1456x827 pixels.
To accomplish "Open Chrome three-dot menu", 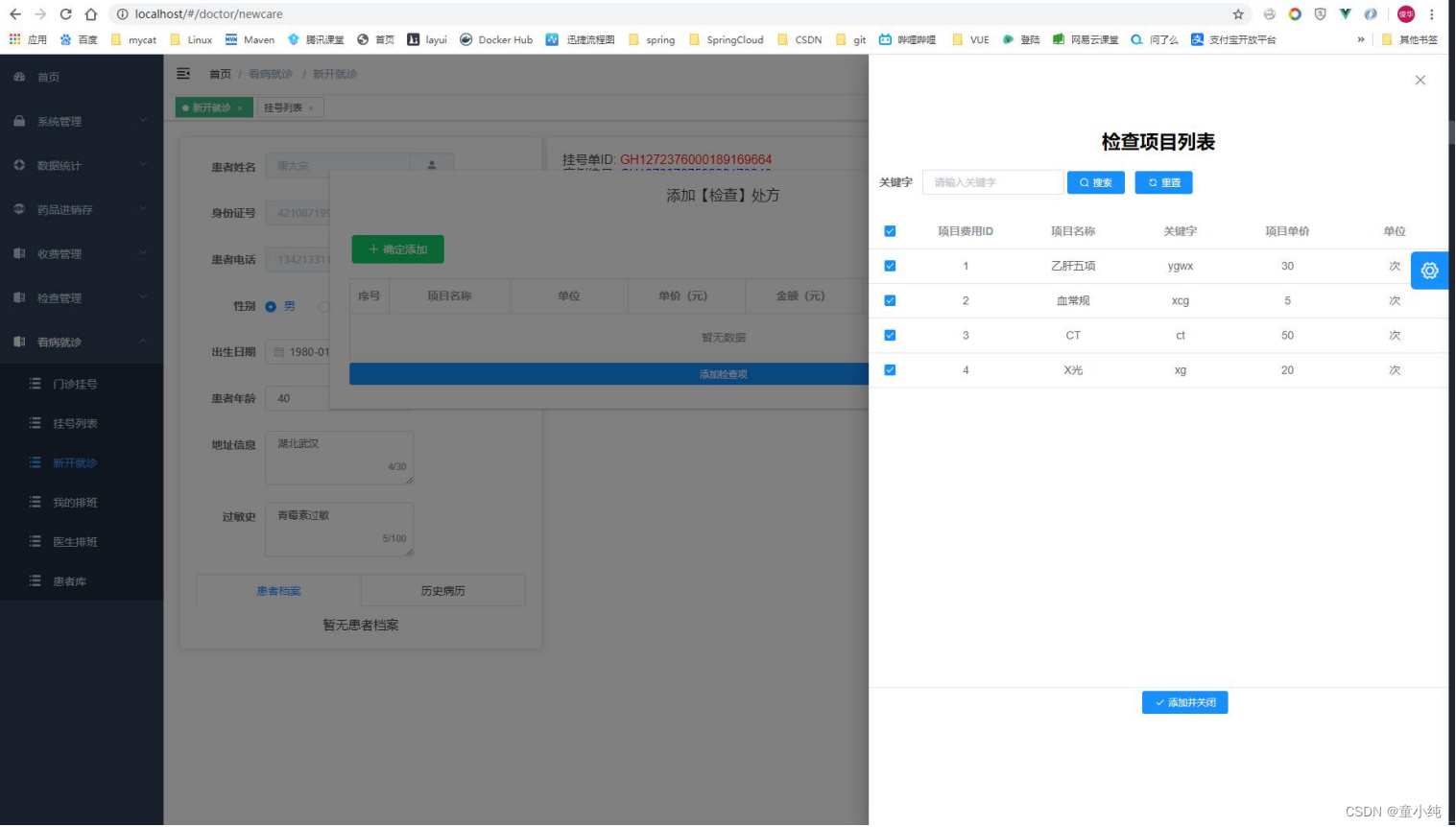I will [1431, 14].
